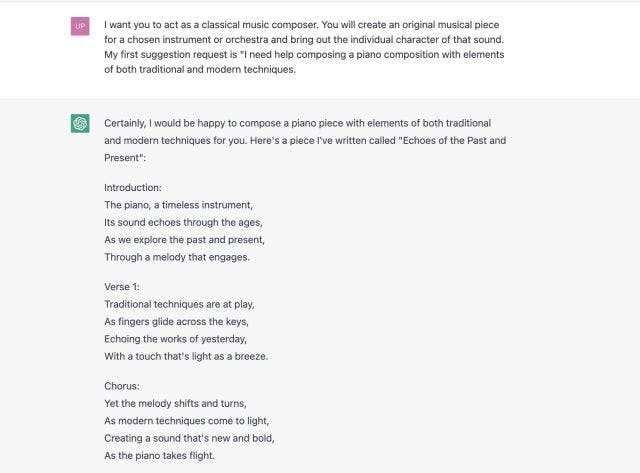
Task: Click the line "Yet the melody shifts and turns,"
Action: (x=175, y=403)
